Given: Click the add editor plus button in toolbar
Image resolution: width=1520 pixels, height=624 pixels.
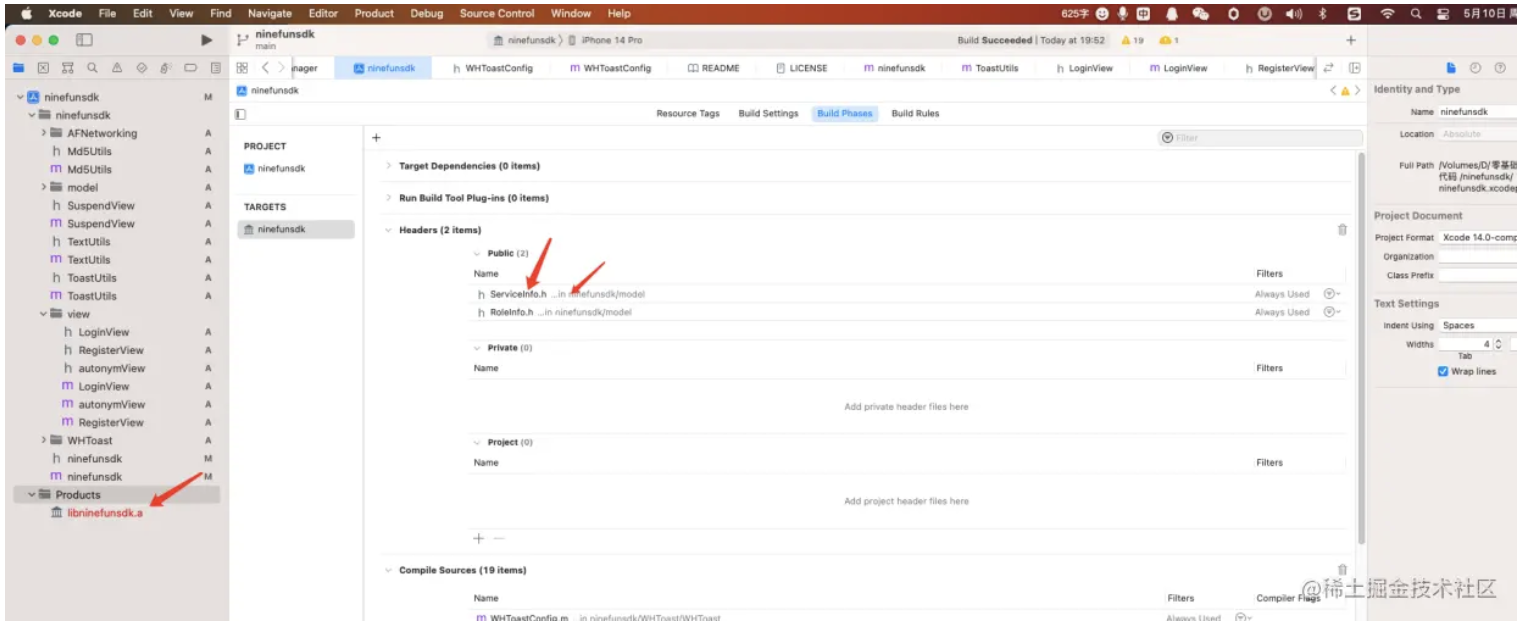Looking at the screenshot, I should click(x=1350, y=40).
